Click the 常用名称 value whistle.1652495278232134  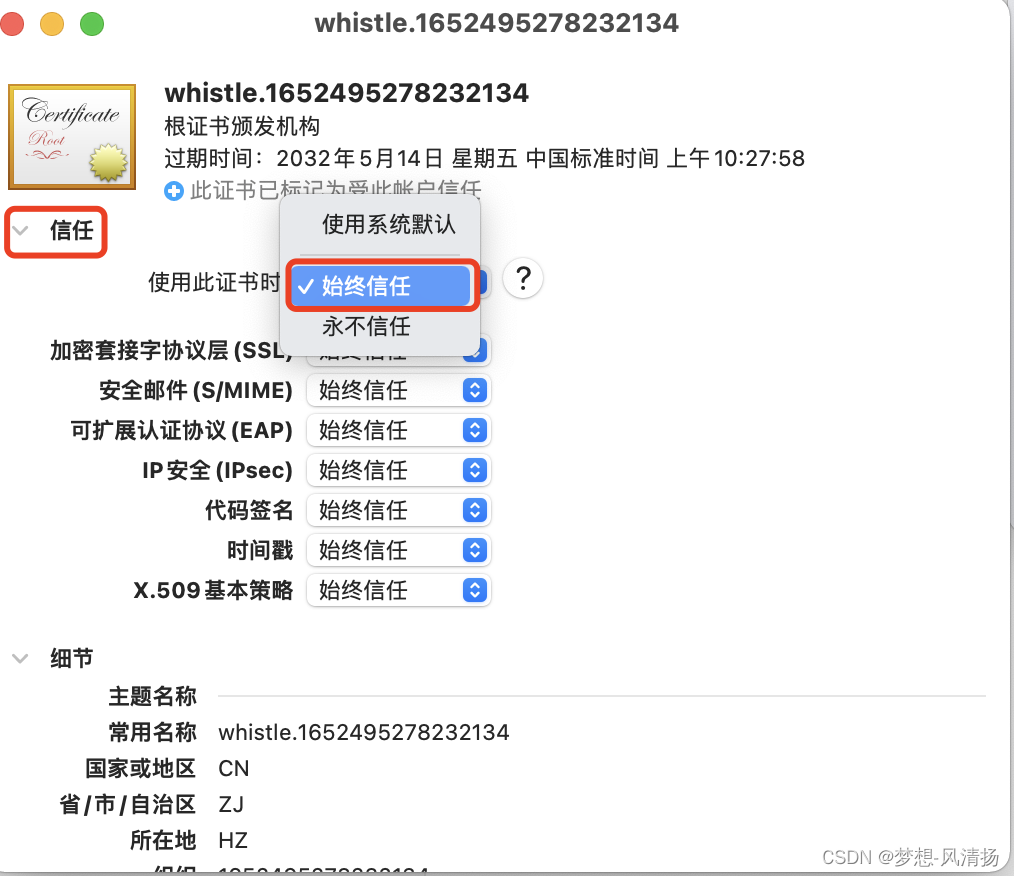click(364, 732)
